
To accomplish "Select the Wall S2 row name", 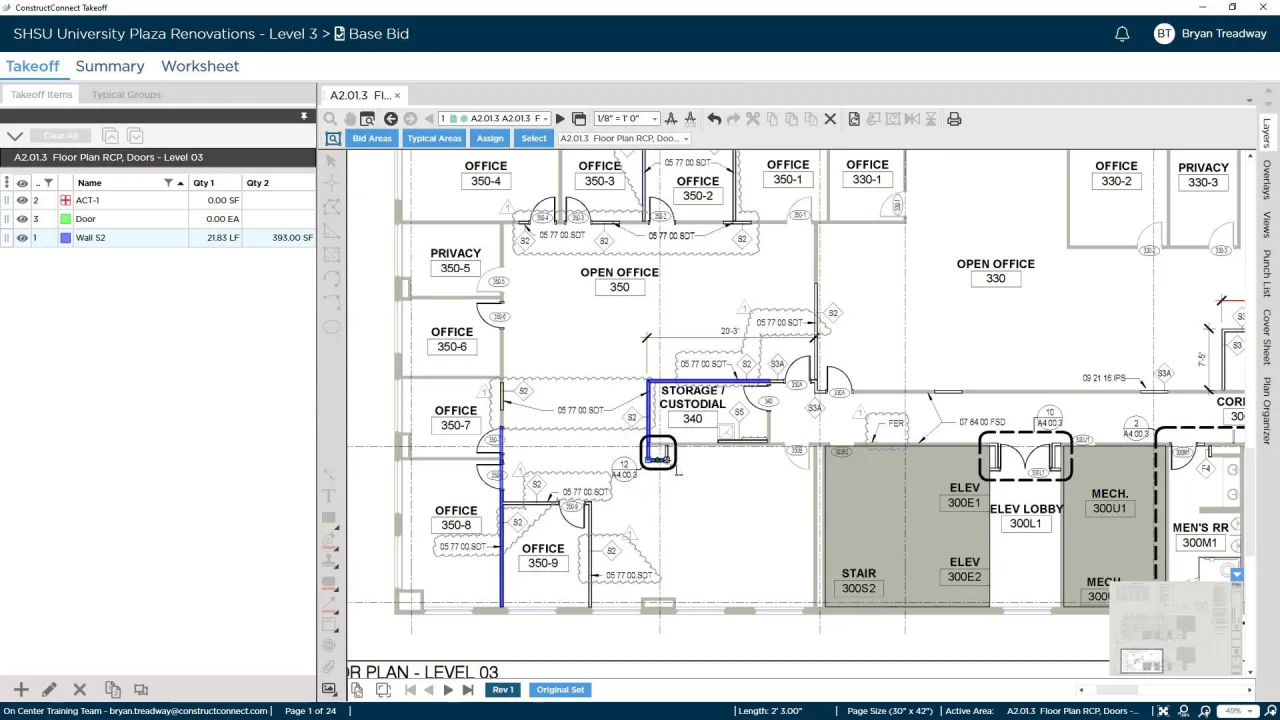I will click(x=90, y=238).
